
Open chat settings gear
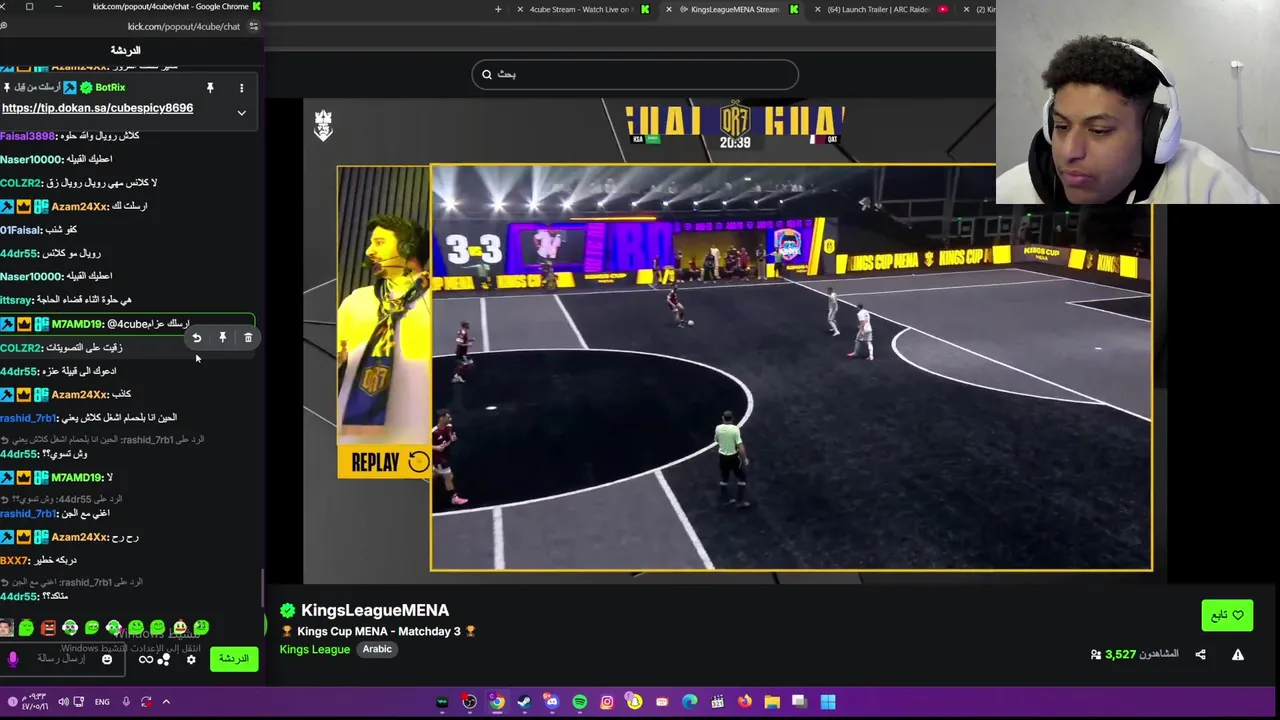coord(191,660)
